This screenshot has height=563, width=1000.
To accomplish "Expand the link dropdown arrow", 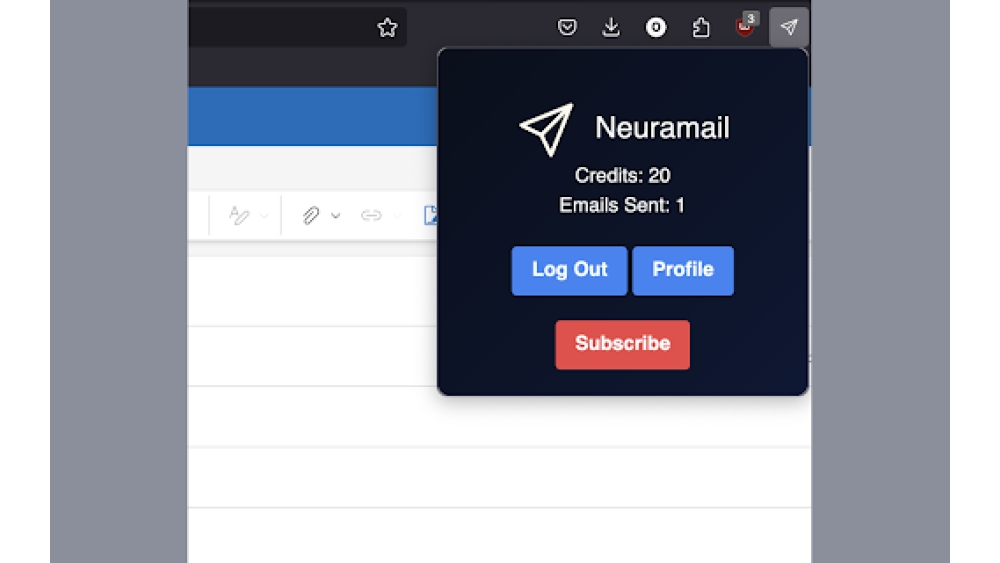I will click(x=398, y=216).
